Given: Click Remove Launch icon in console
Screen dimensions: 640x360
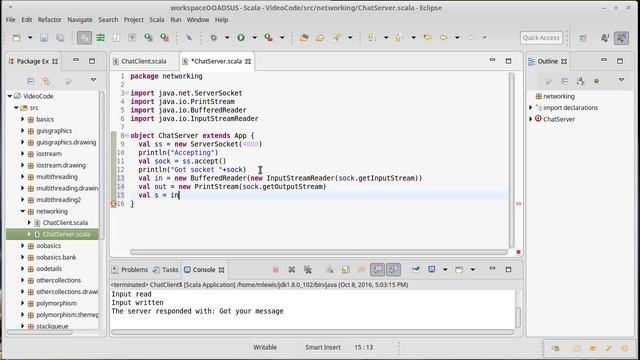Looking at the screenshot, I should coord(291,270).
